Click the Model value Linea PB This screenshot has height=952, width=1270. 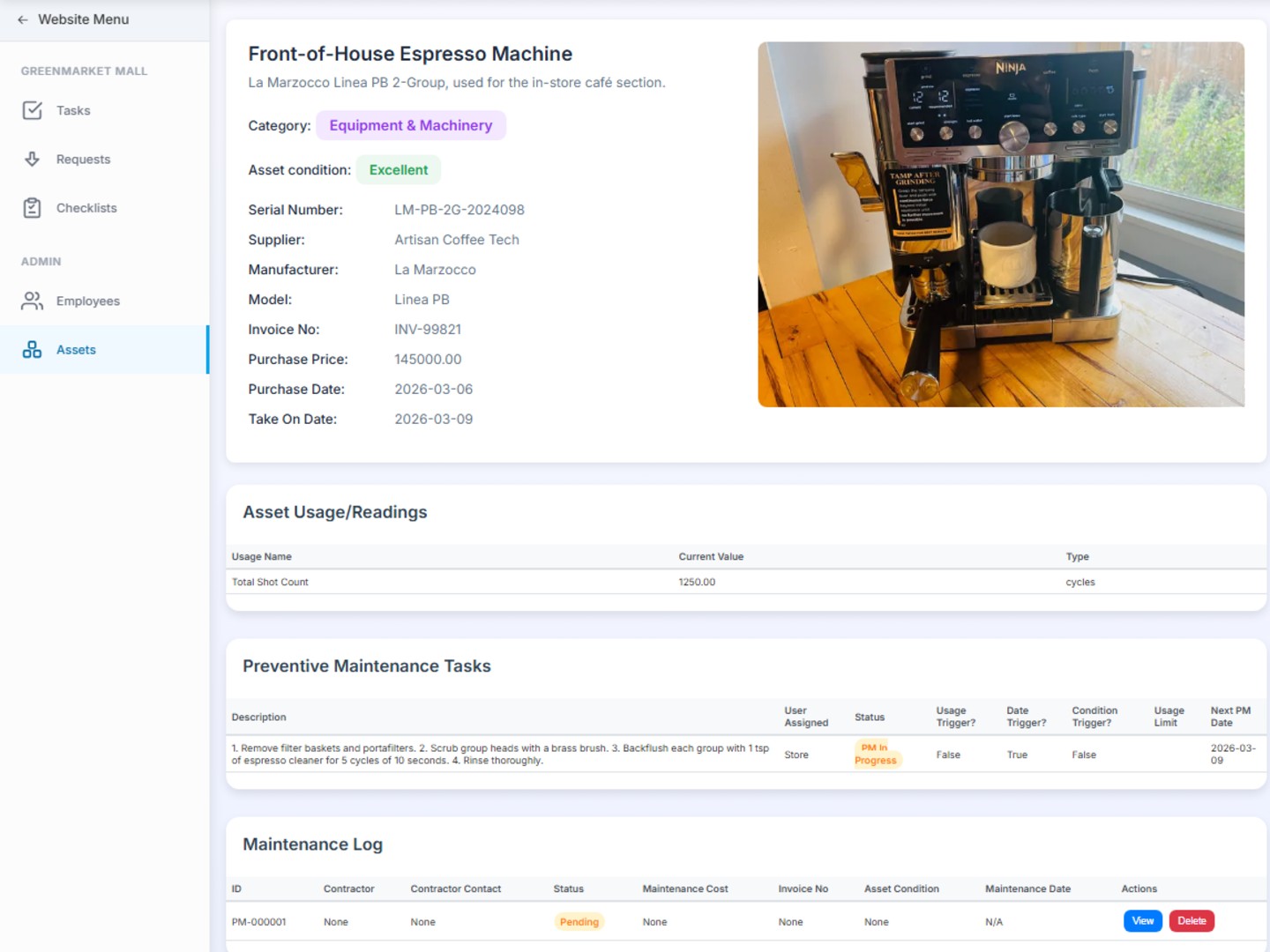click(x=422, y=300)
